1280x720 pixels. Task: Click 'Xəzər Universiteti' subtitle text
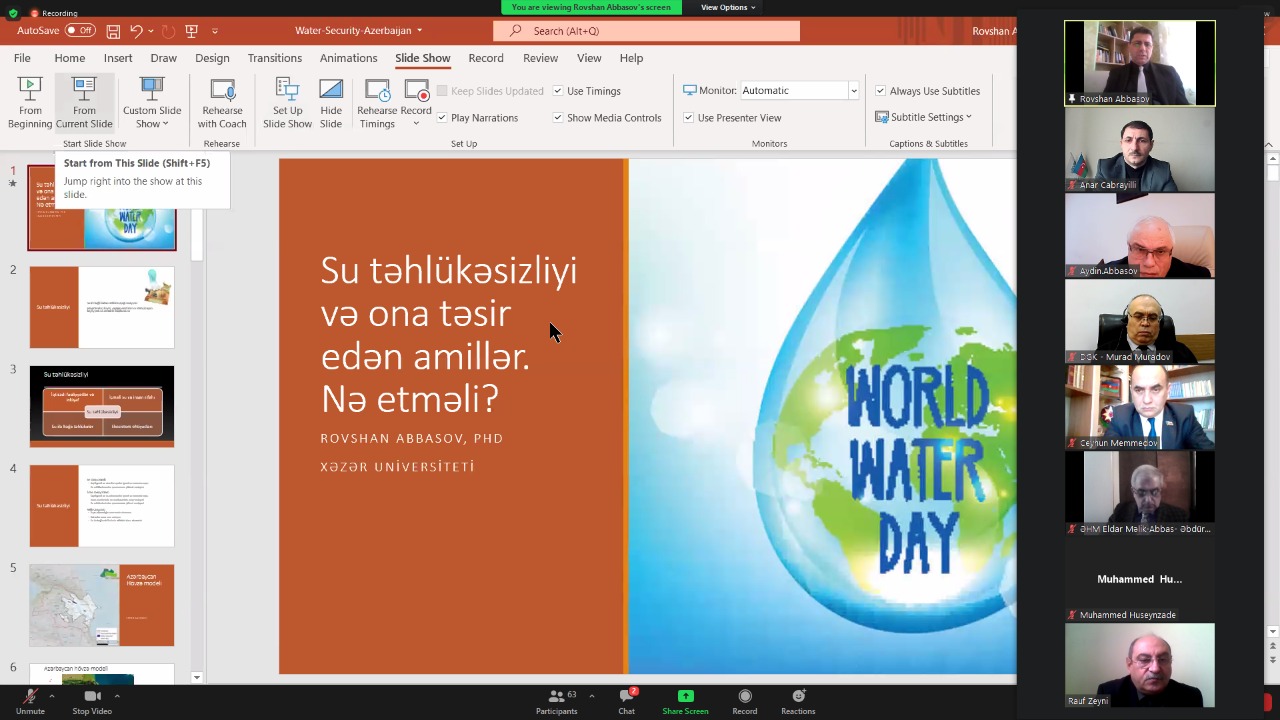pos(397,466)
